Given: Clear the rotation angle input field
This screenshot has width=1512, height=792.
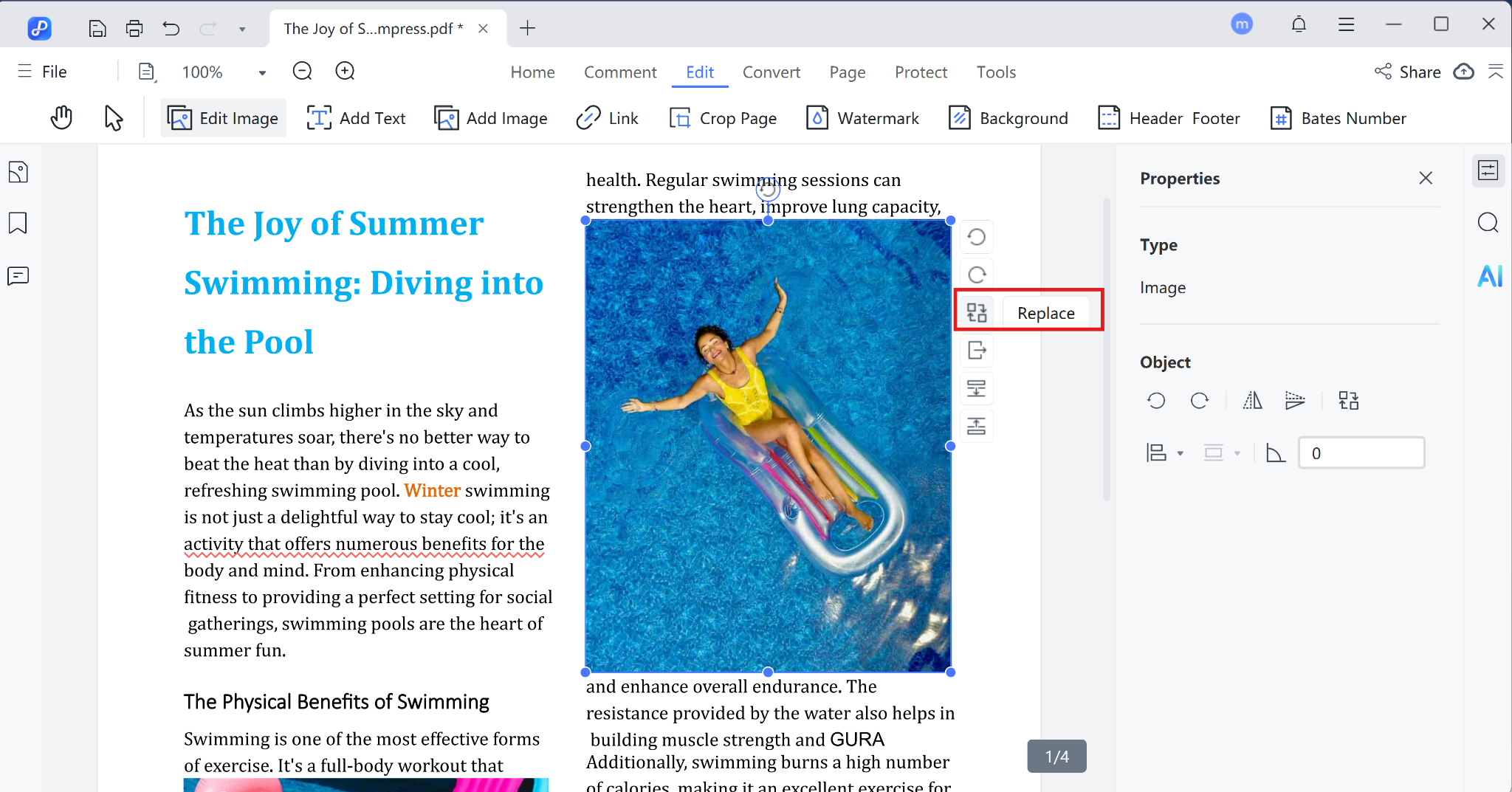Looking at the screenshot, I should click(1361, 452).
